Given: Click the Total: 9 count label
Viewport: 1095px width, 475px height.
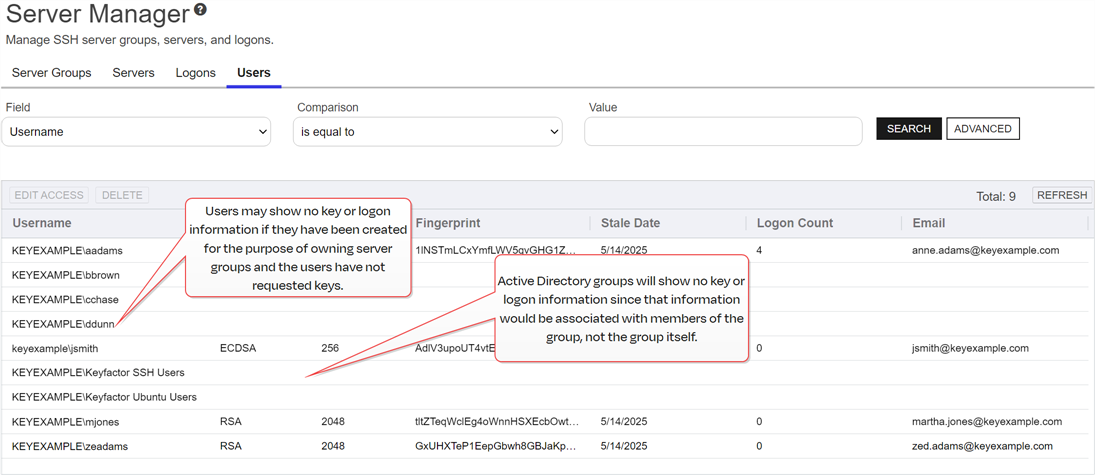Looking at the screenshot, I should 996,196.
